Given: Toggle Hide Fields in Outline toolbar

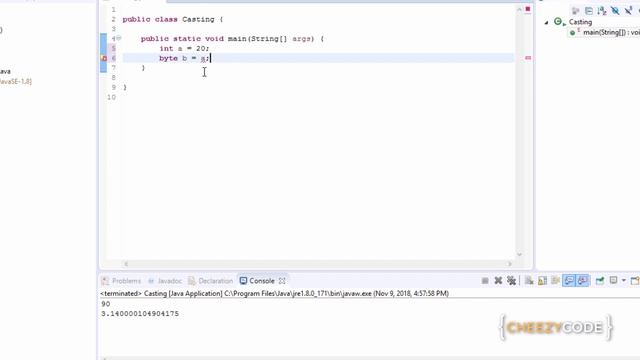Looking at the screenshot, I should [x=615, y=11].
